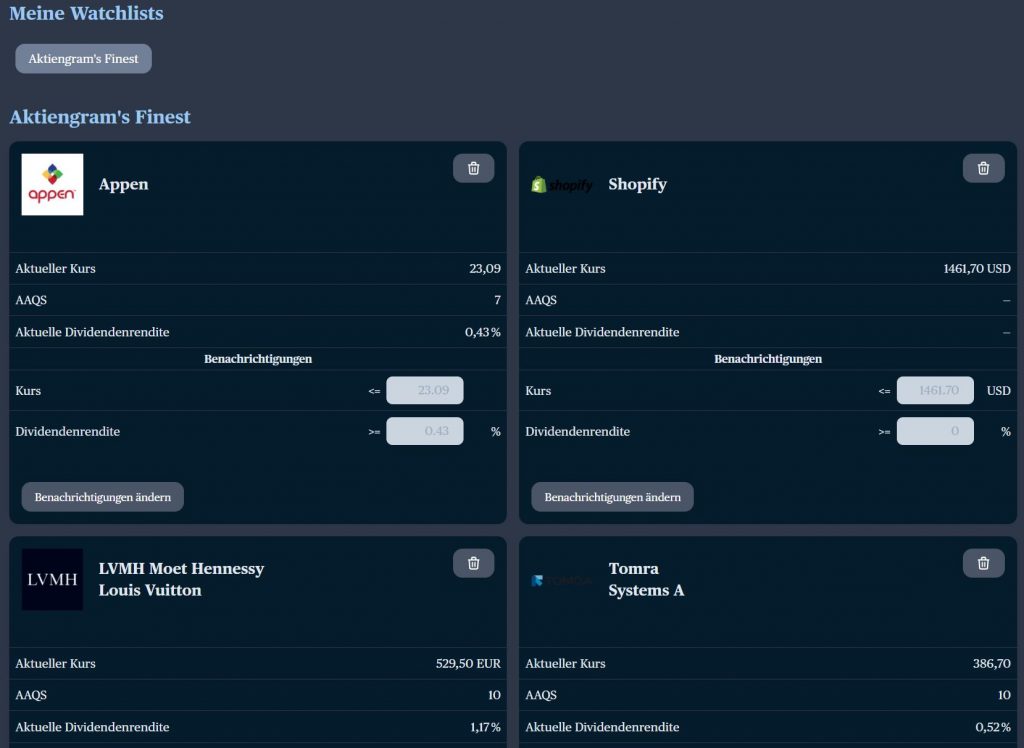Image resolution: width=1024 pixels, height=748 pixels.
Task: Click Tomra price 386,70
Action: pyautogui.click(x=992, y=664)
